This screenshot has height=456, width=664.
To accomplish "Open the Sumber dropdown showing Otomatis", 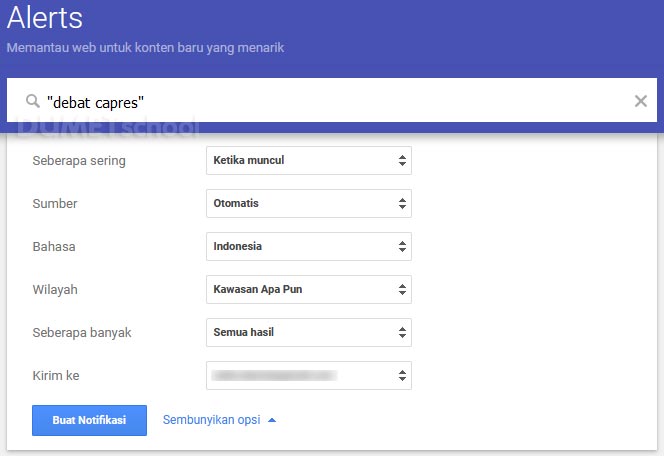I will (309, 204).
